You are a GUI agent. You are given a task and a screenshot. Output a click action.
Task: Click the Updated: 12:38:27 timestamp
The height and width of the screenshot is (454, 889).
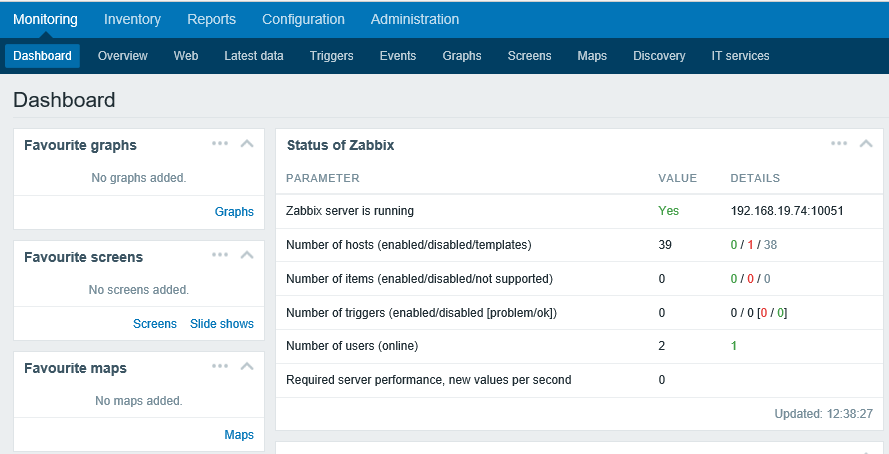tap(824, 414)
